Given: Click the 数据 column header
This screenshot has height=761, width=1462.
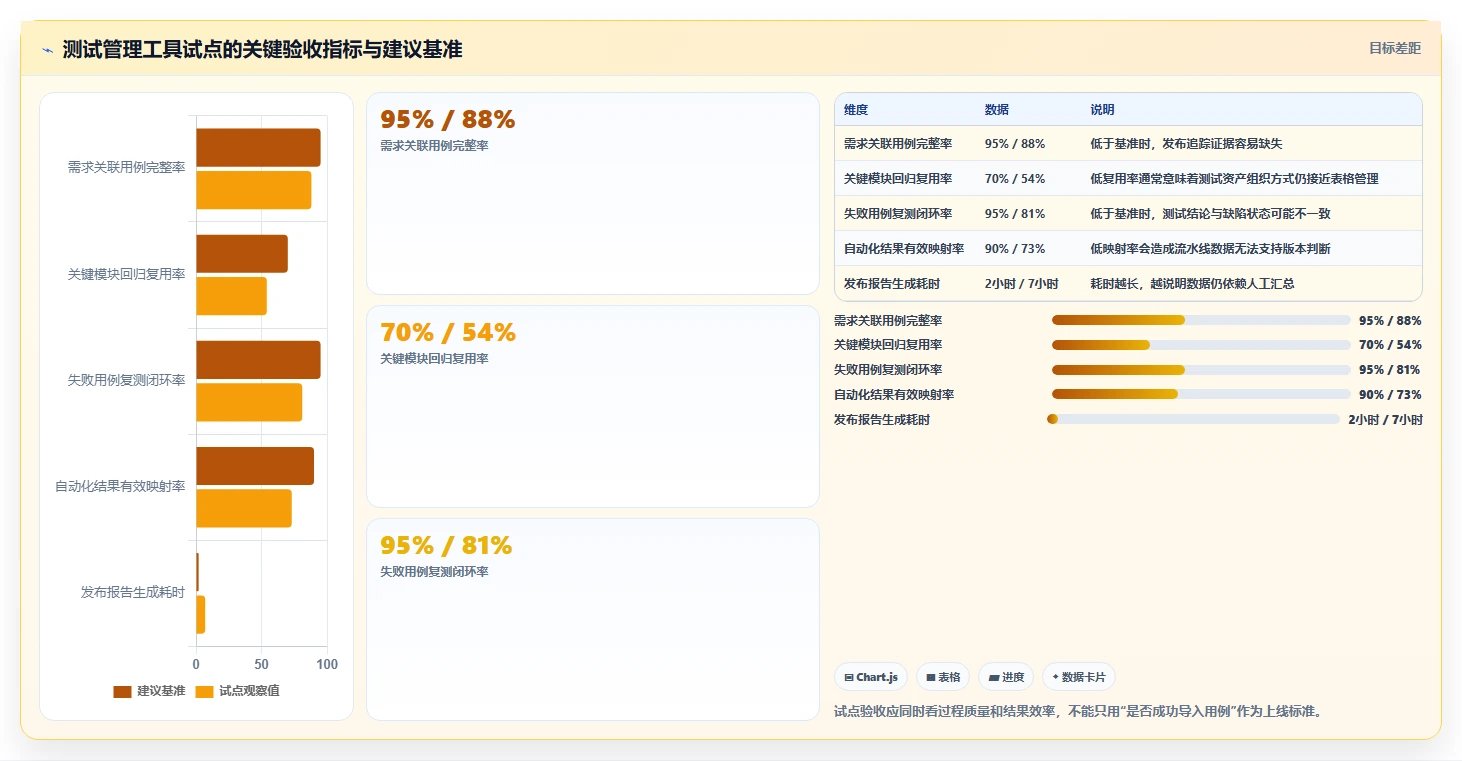Looking at the screenshot, I should (997, 110).
